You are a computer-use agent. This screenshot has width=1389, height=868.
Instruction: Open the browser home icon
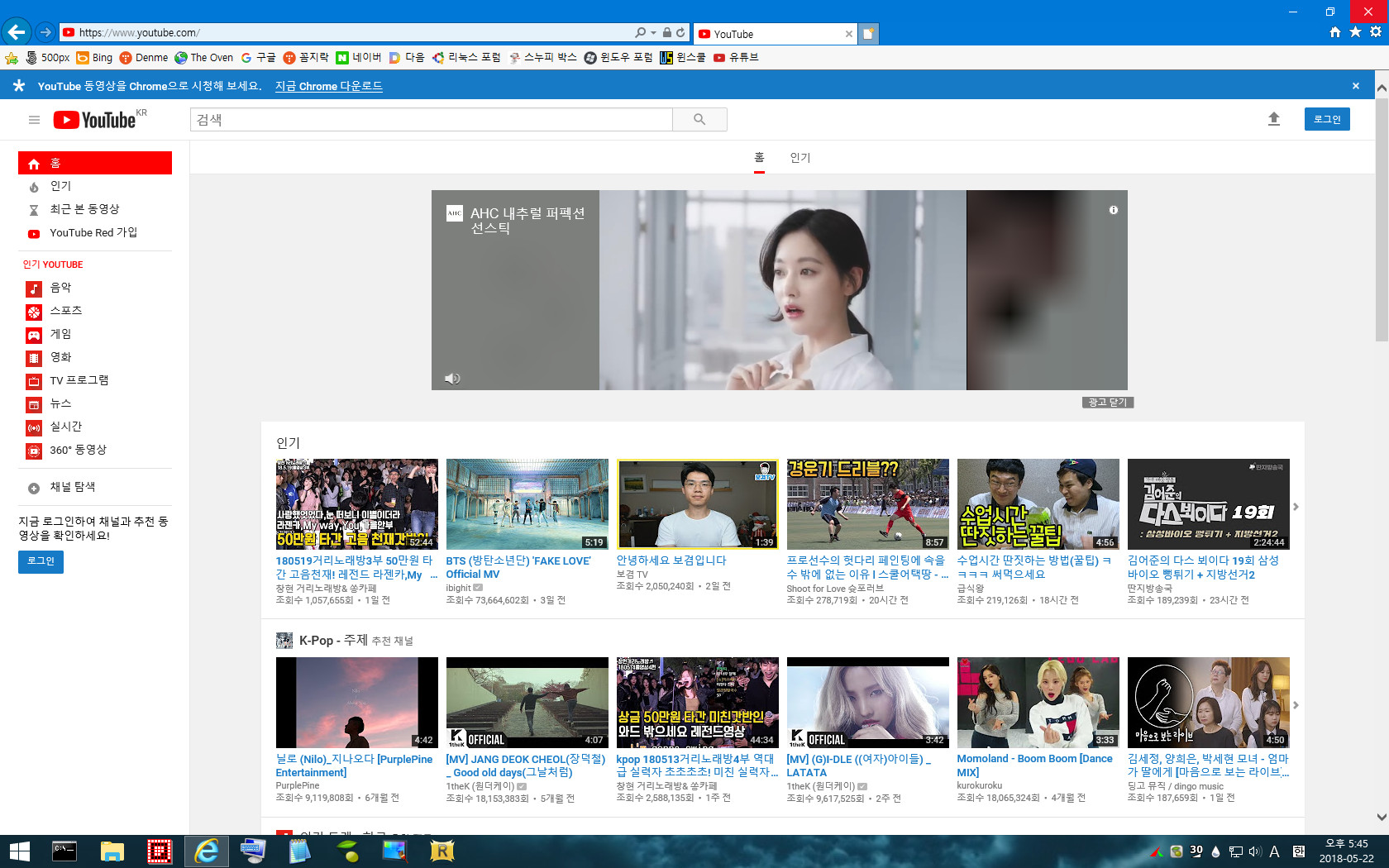(x=1334, y=32)
